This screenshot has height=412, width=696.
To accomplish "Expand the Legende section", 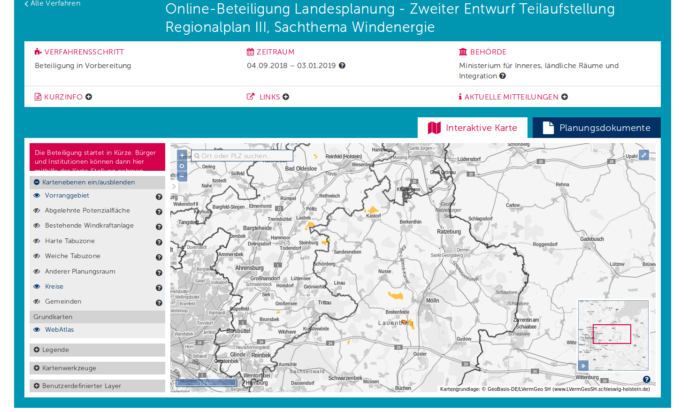I will click(97, 350).
